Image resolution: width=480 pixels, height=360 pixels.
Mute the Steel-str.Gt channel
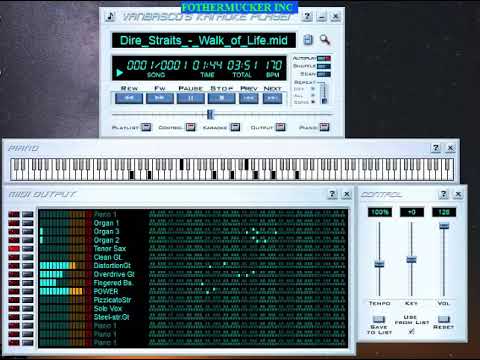click(x=14, y=317)
